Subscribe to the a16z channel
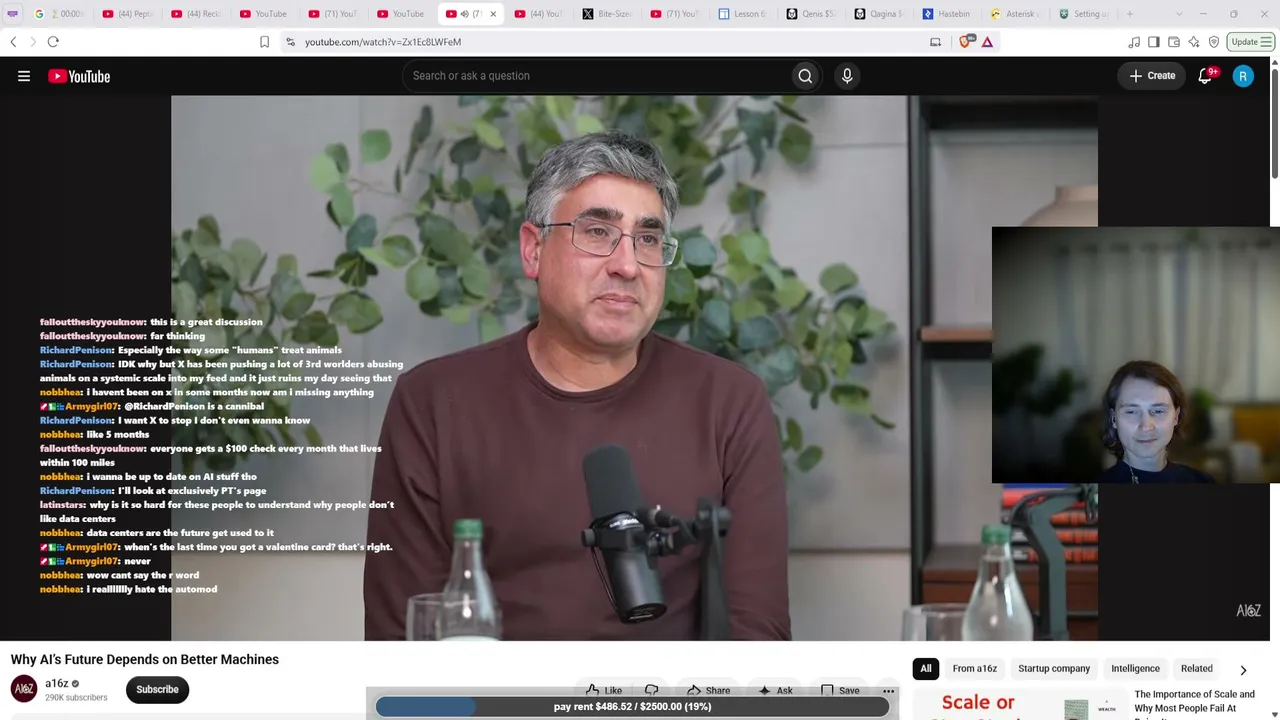The image size is (1280, 720). (157, 689)
